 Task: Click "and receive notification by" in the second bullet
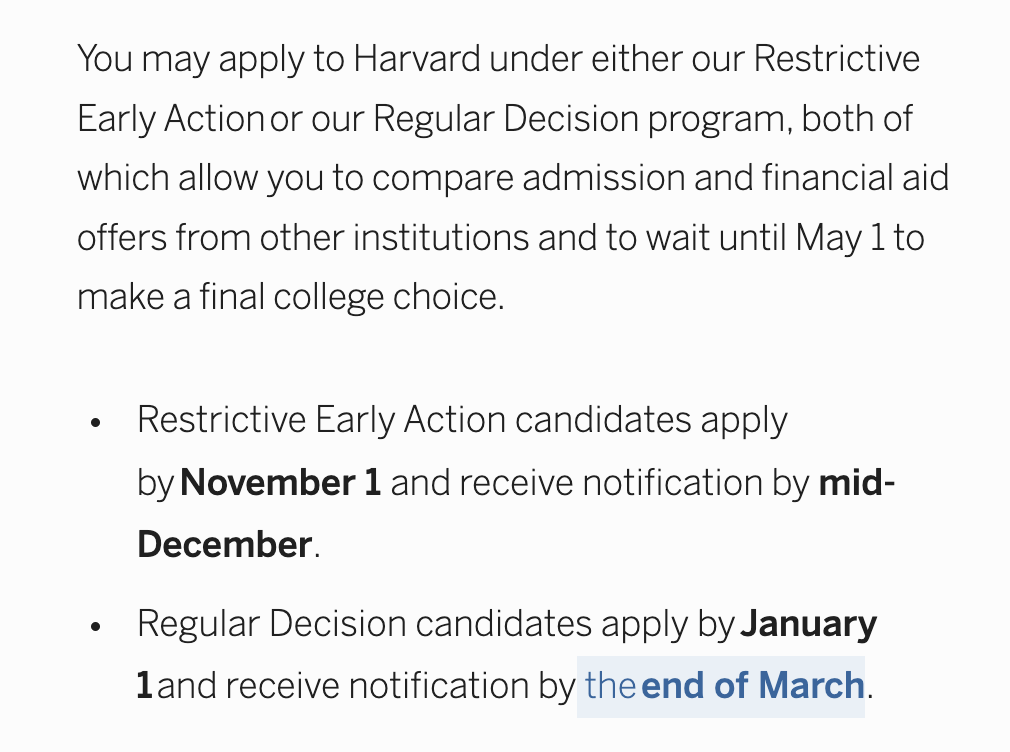pos(367,686)
